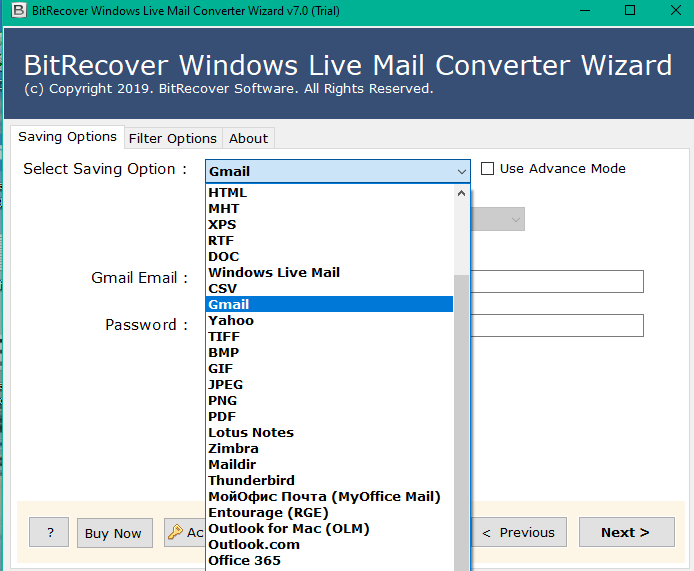This screenshot has height=571, width=694.
Task: Select Yahoo from the saving options
Action: click(x=231, y=321)
